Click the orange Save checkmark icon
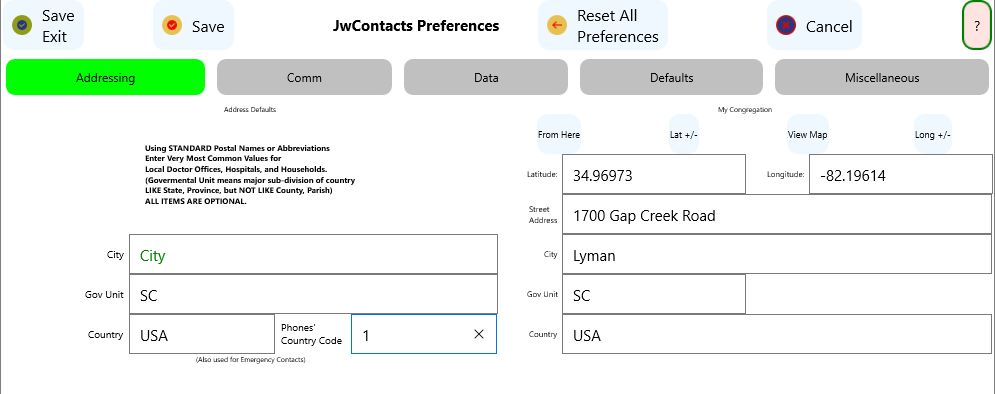This screenshot has height=394, width=995. tap(172, 25)
